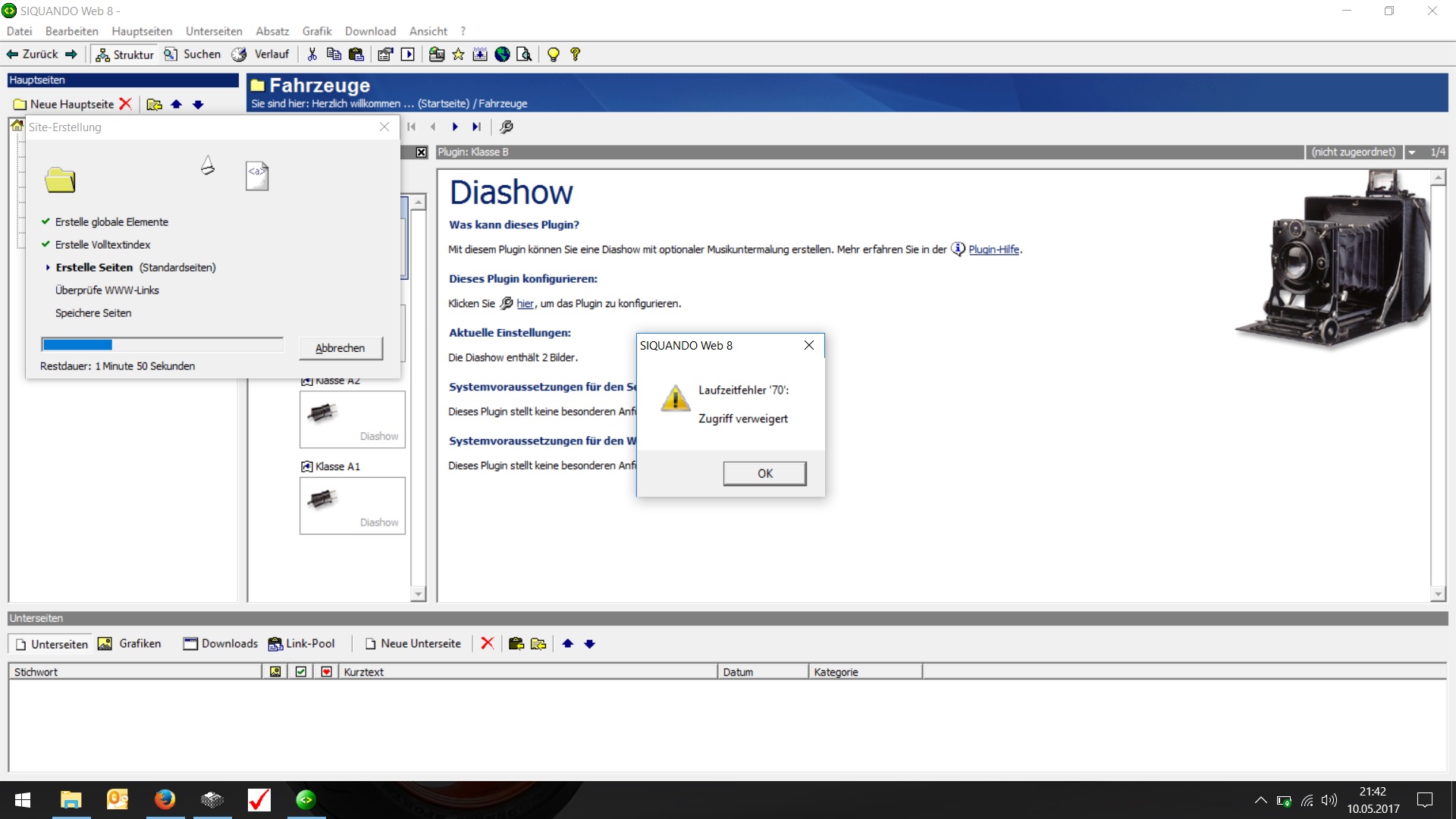The image size is (1456, 819).
Task: Click the Cut scissors icon
Action: (x=312, y=54)
